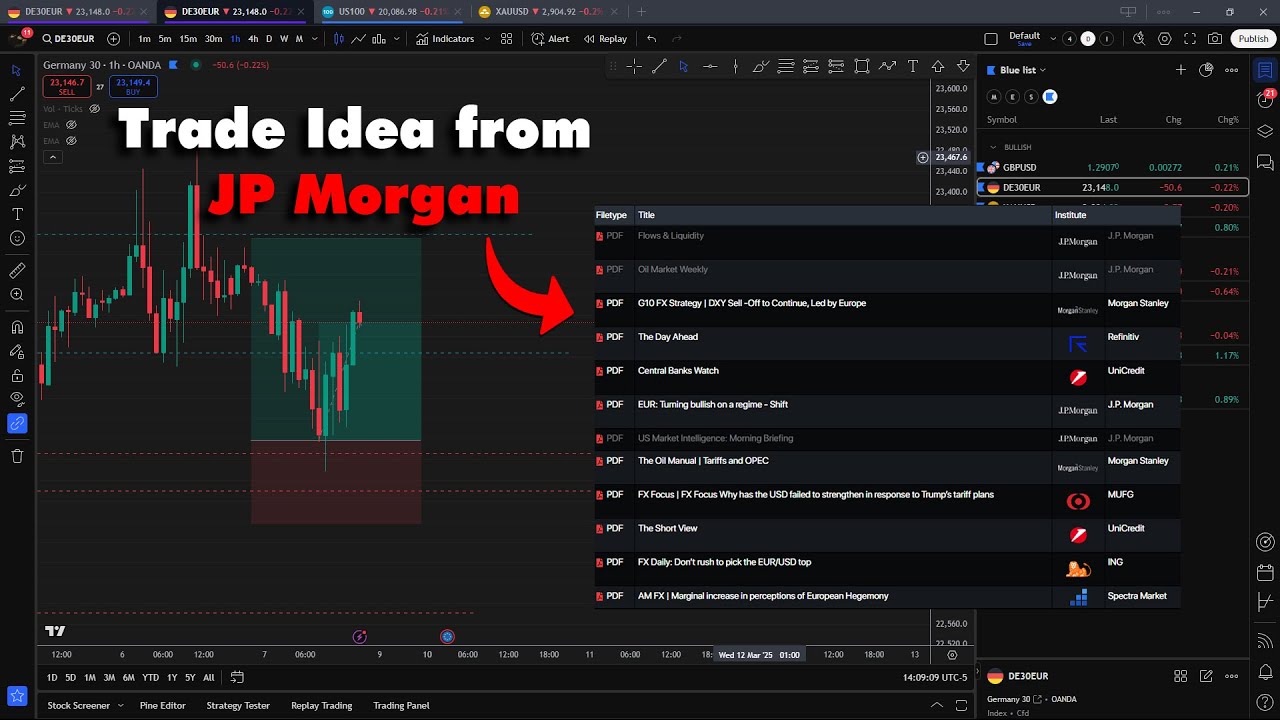Open the Trading Panel tab
The width and height of the screenshot is (1280, 720).
pos(401,705)
